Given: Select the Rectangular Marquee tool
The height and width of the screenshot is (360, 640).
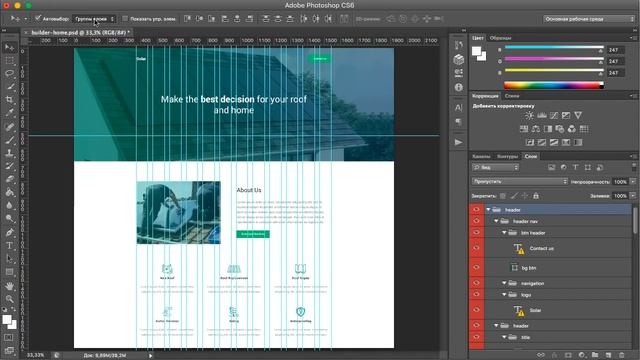Looking at the screenshot, I should pyautogui.click(x=9, y=61).
